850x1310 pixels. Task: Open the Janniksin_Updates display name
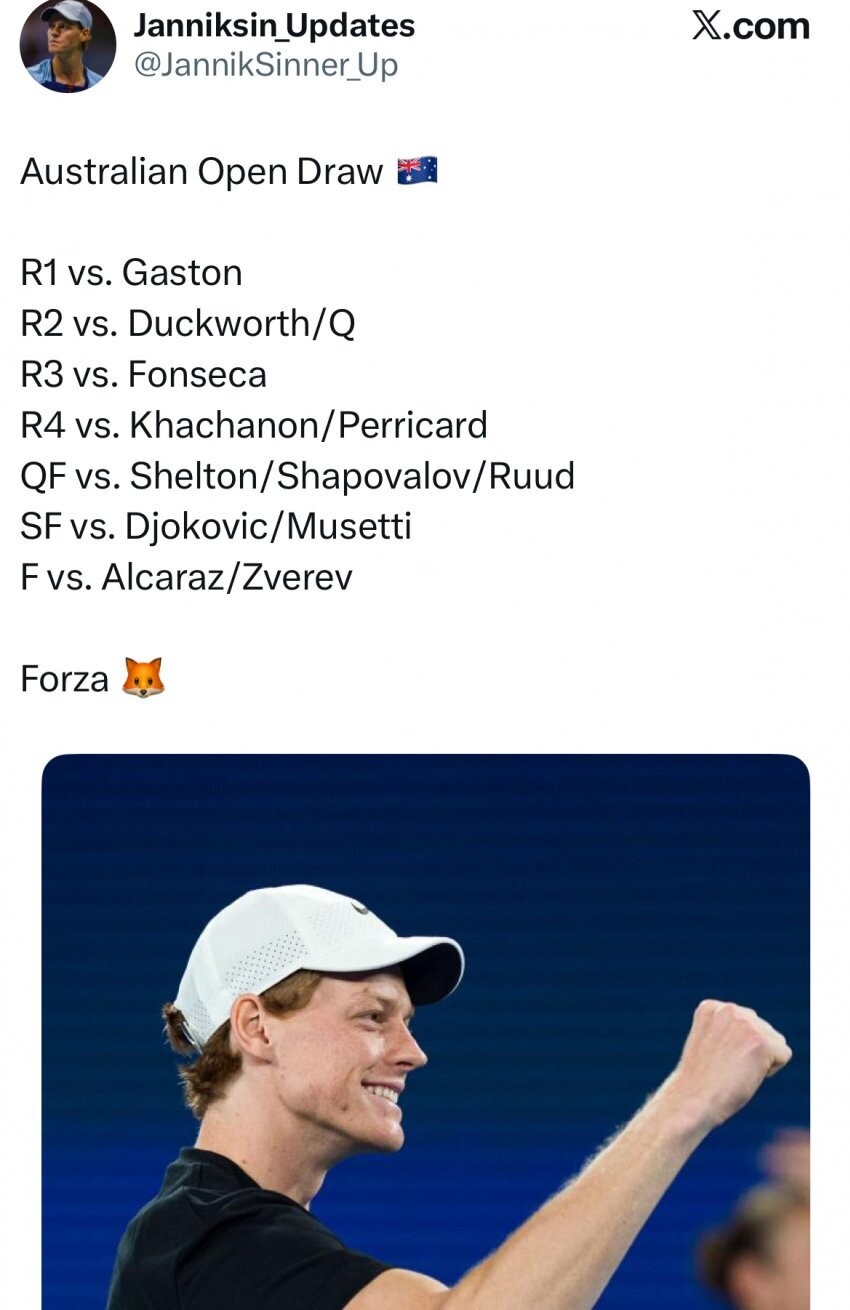click(x=274, y=26)
